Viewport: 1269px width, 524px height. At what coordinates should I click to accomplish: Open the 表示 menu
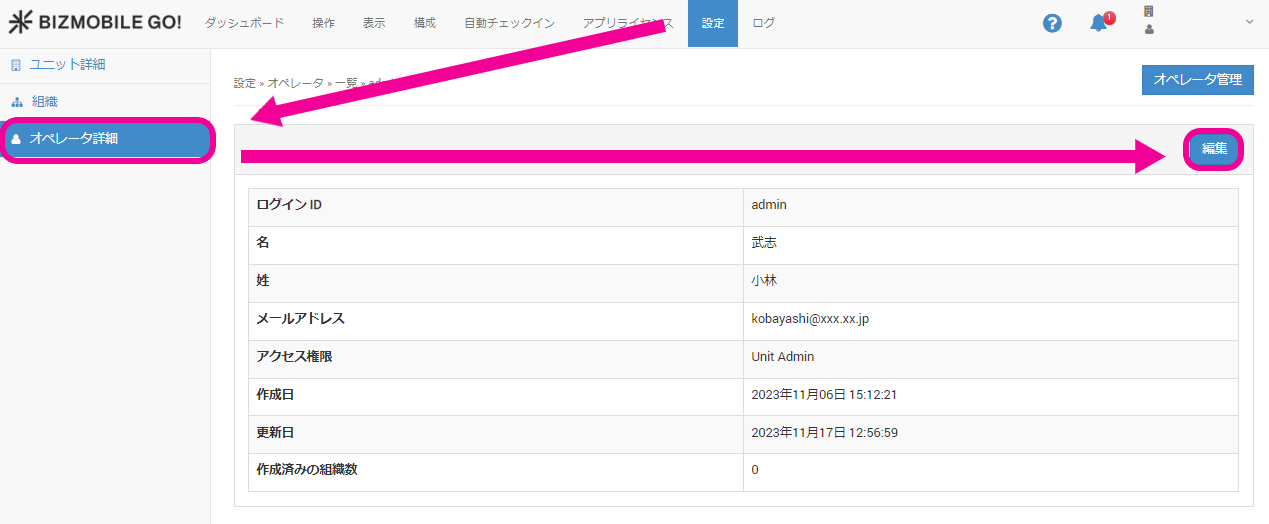(374, 23)
